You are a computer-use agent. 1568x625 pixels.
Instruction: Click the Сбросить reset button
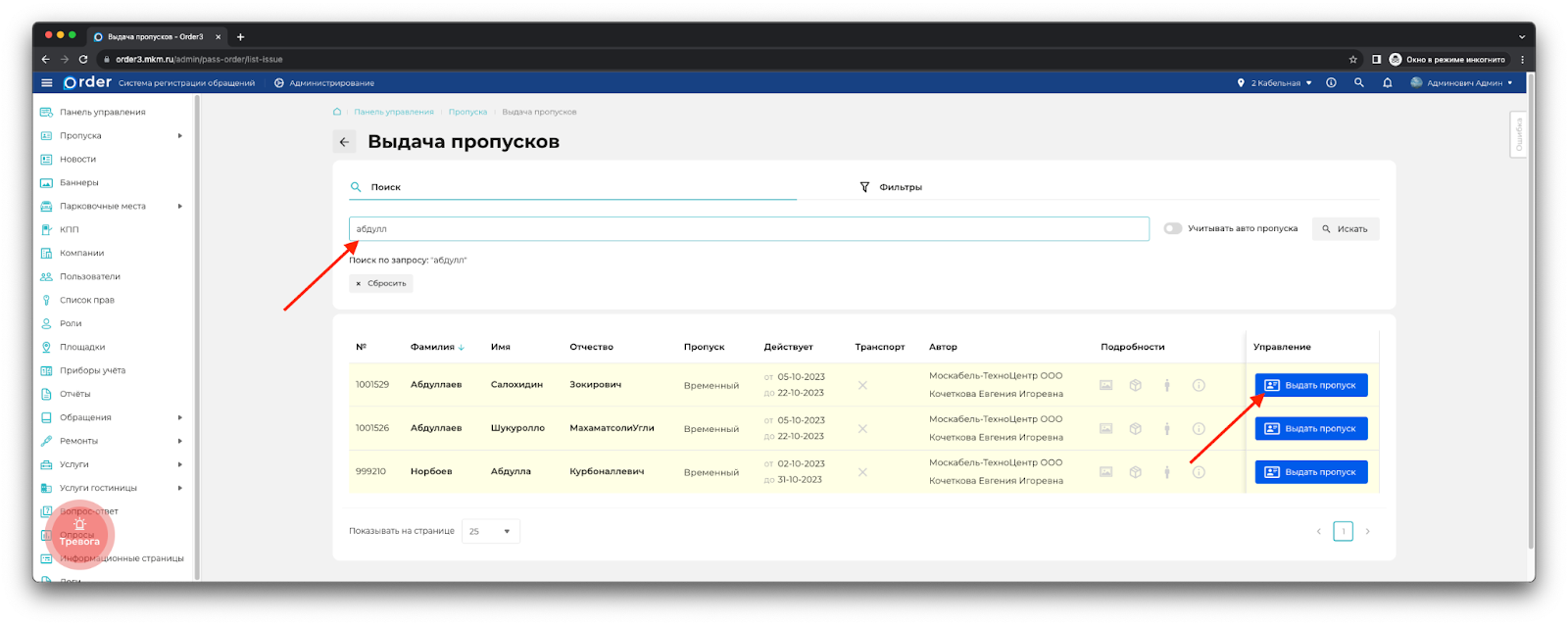(381, 283)
